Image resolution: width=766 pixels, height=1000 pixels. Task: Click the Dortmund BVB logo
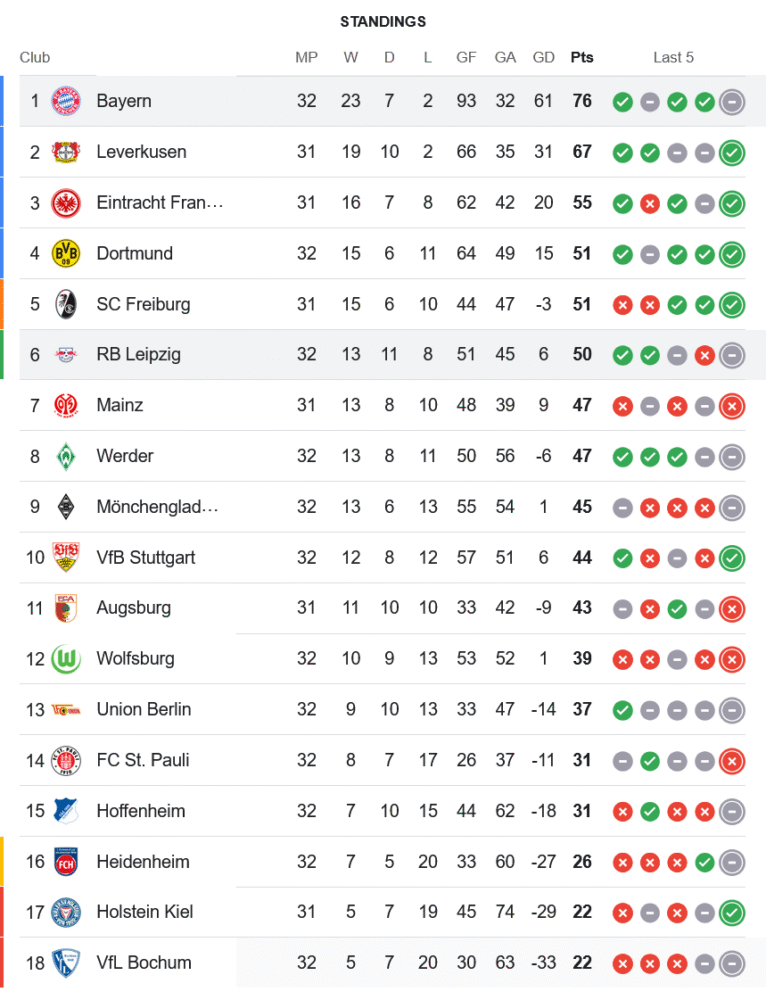(x=65, y=253)
